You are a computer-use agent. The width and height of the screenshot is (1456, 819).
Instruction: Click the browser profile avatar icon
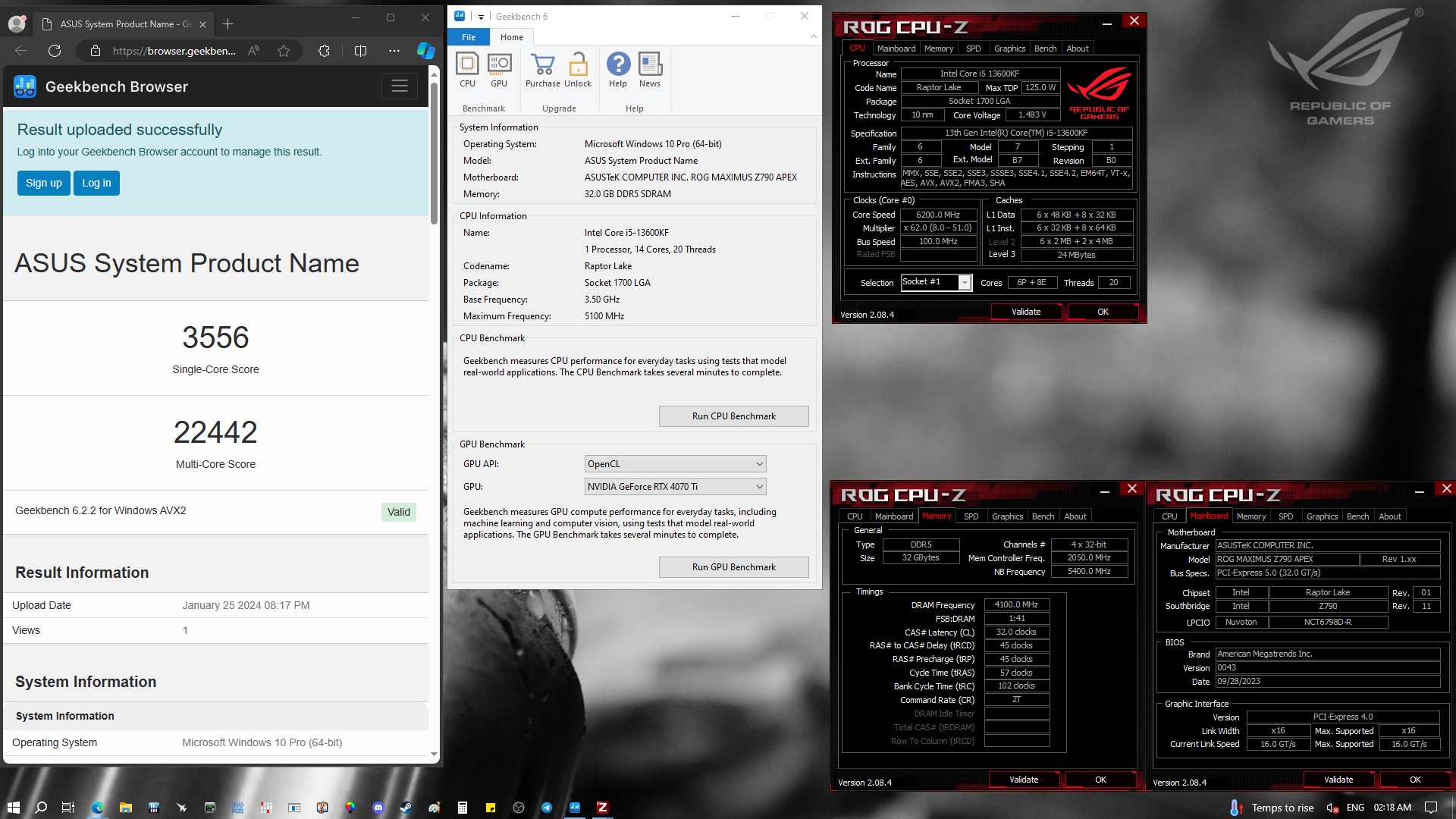pos(16,24)
